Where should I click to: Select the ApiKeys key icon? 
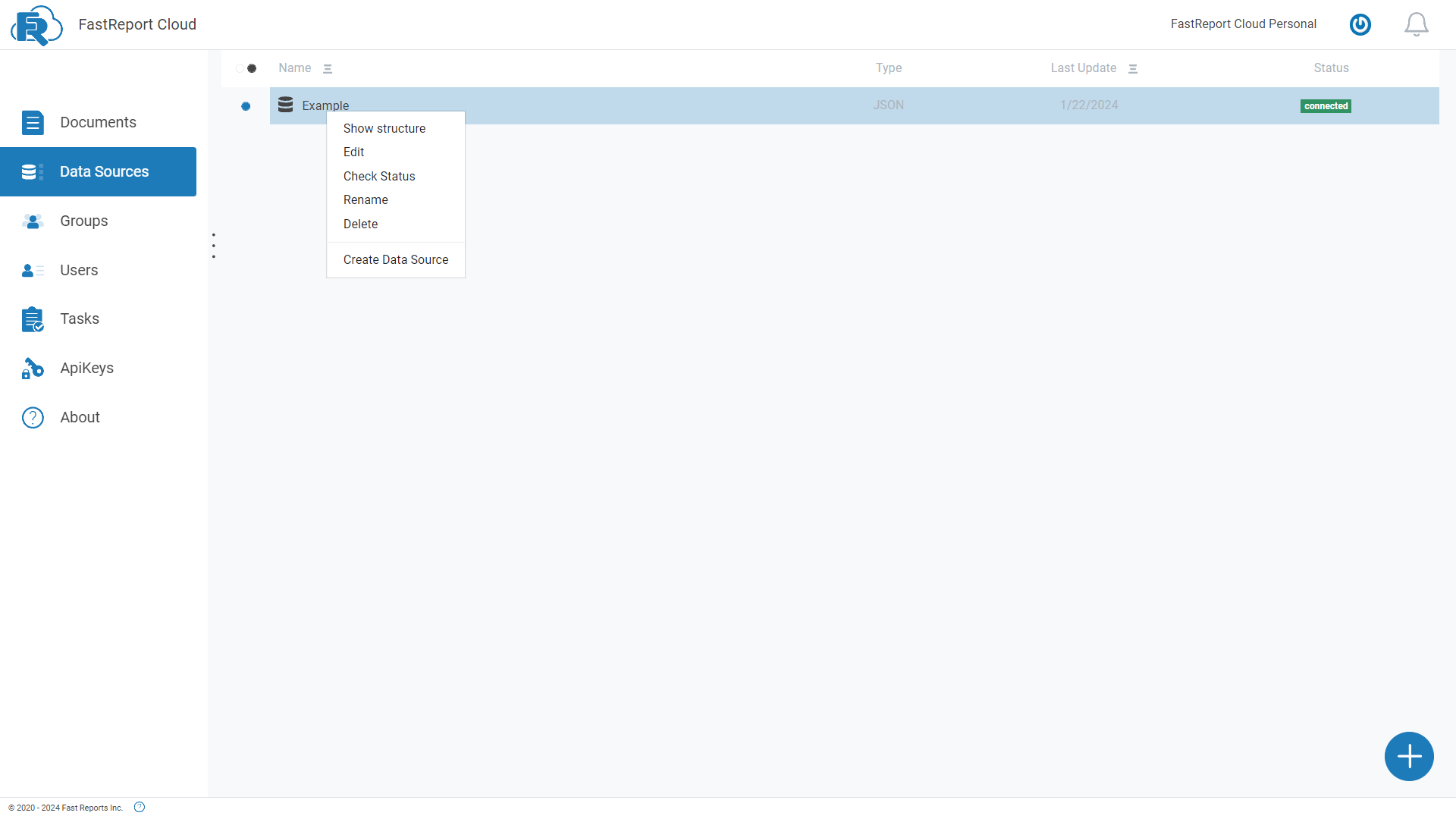coord(32,368)
